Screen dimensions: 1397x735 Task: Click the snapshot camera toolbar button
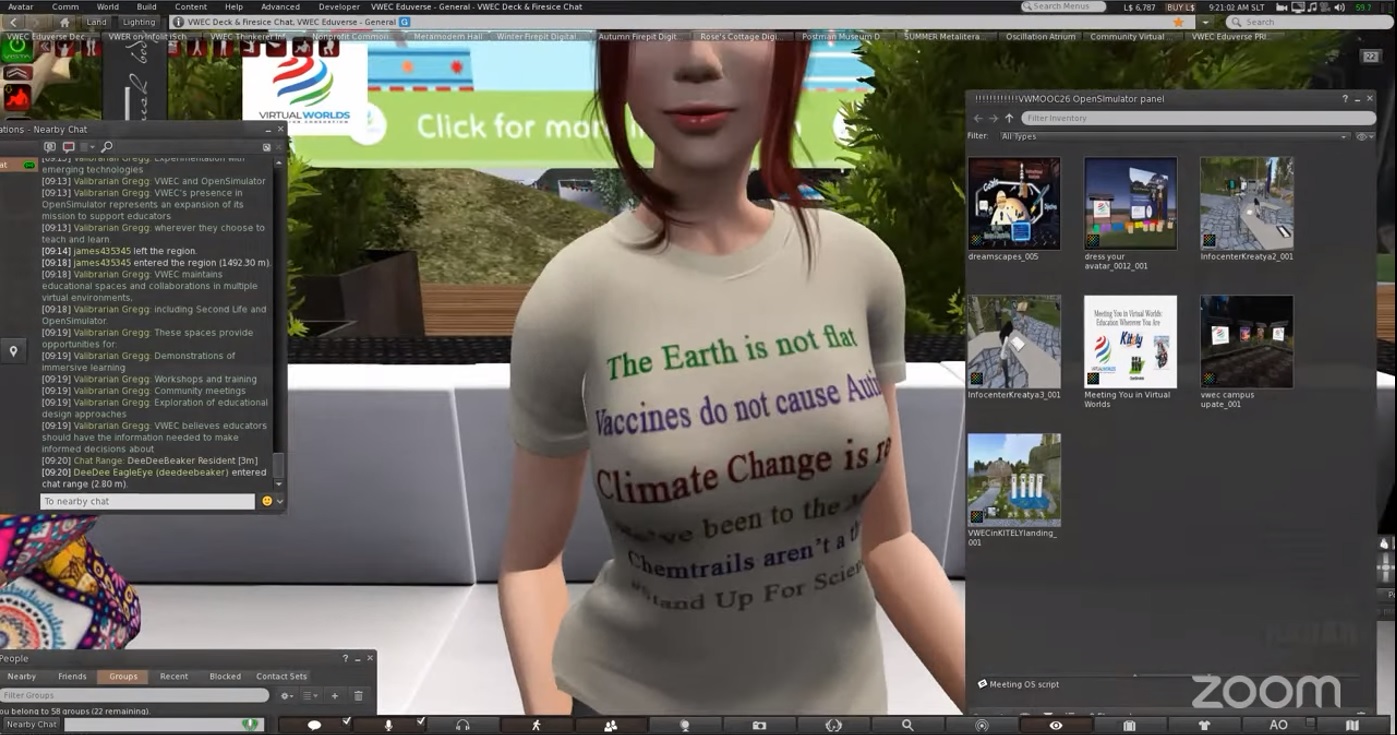(759, 725)
